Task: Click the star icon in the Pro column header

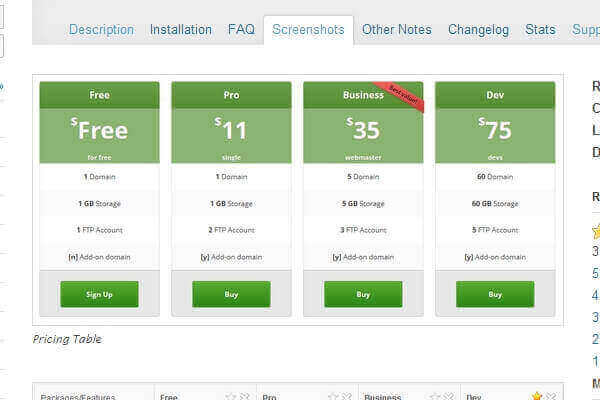Action: [x=332, y=397]
